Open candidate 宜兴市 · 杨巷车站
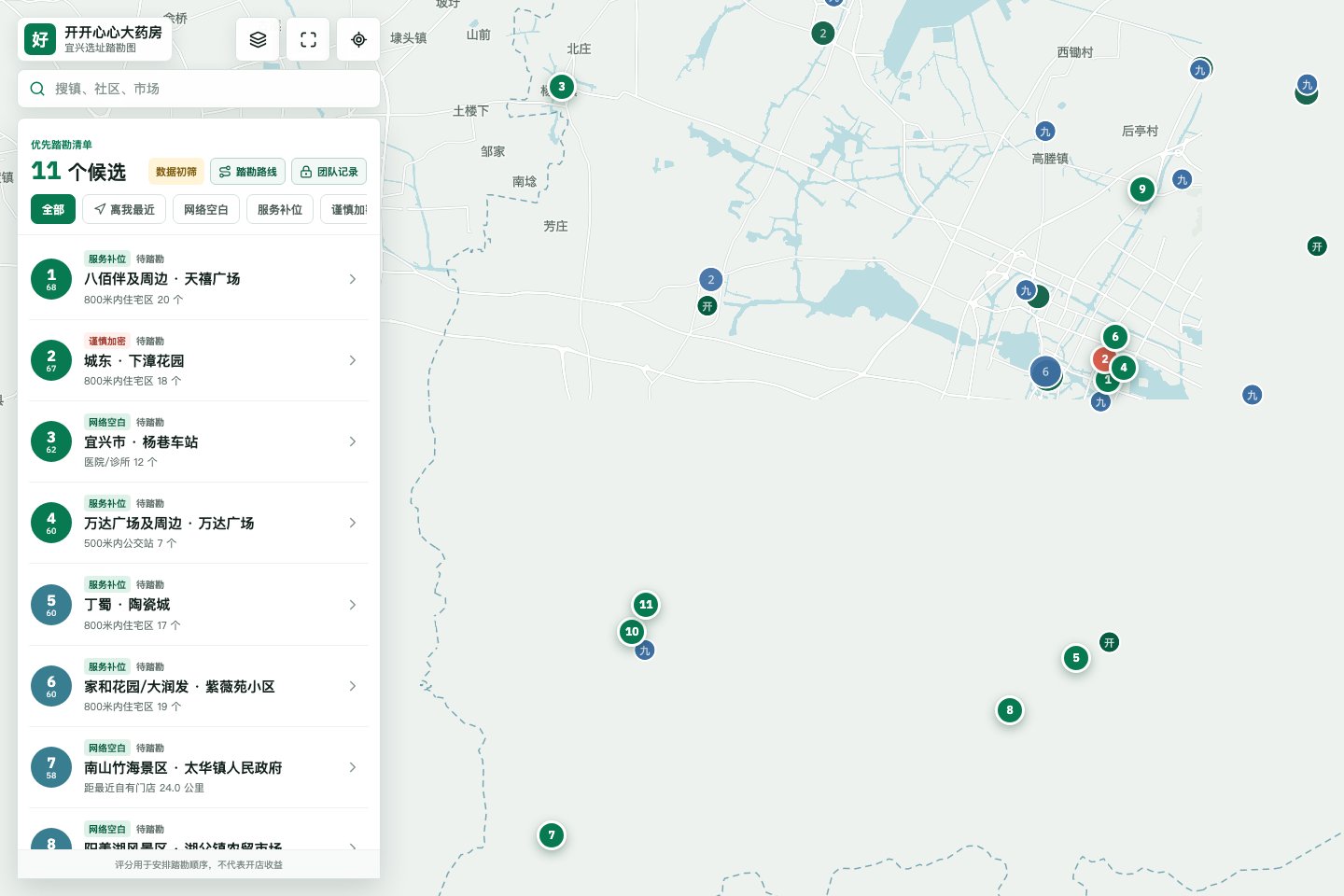The image size is (1344, 896). click(199, 441)
